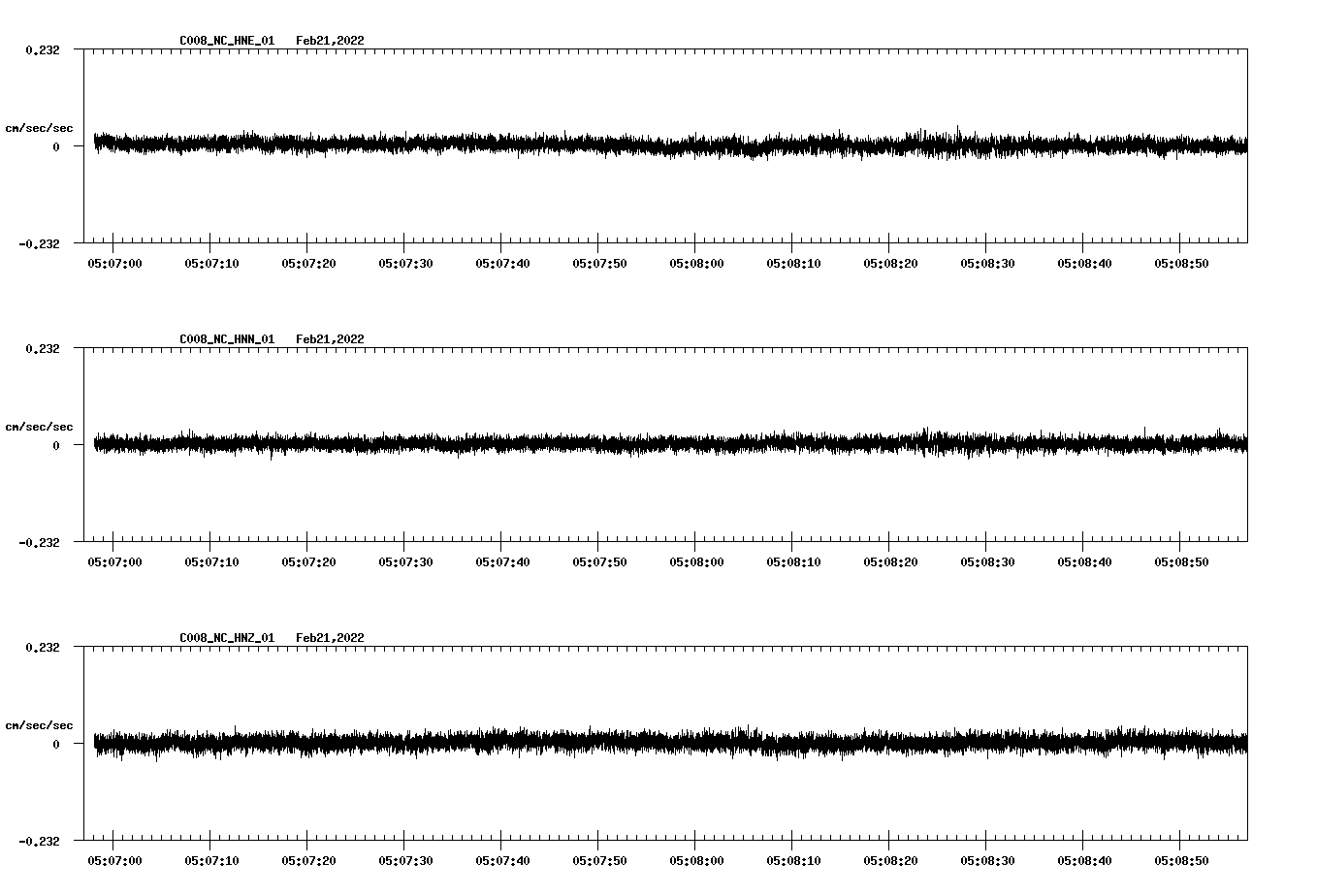Viewport: 1317px width, 896px height.
Task: Click 05:08:00 time label under HNN plot
Action: [x=696, y=562]
